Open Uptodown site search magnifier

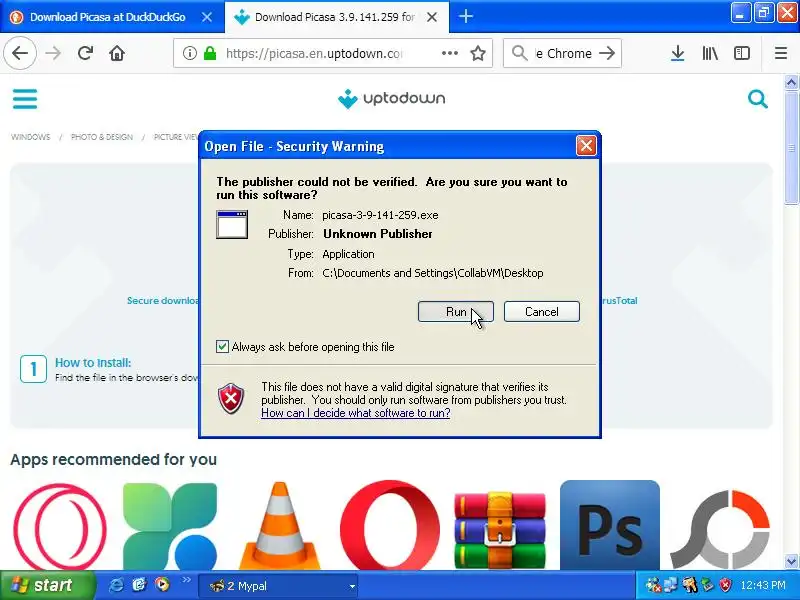click(758, 99)
